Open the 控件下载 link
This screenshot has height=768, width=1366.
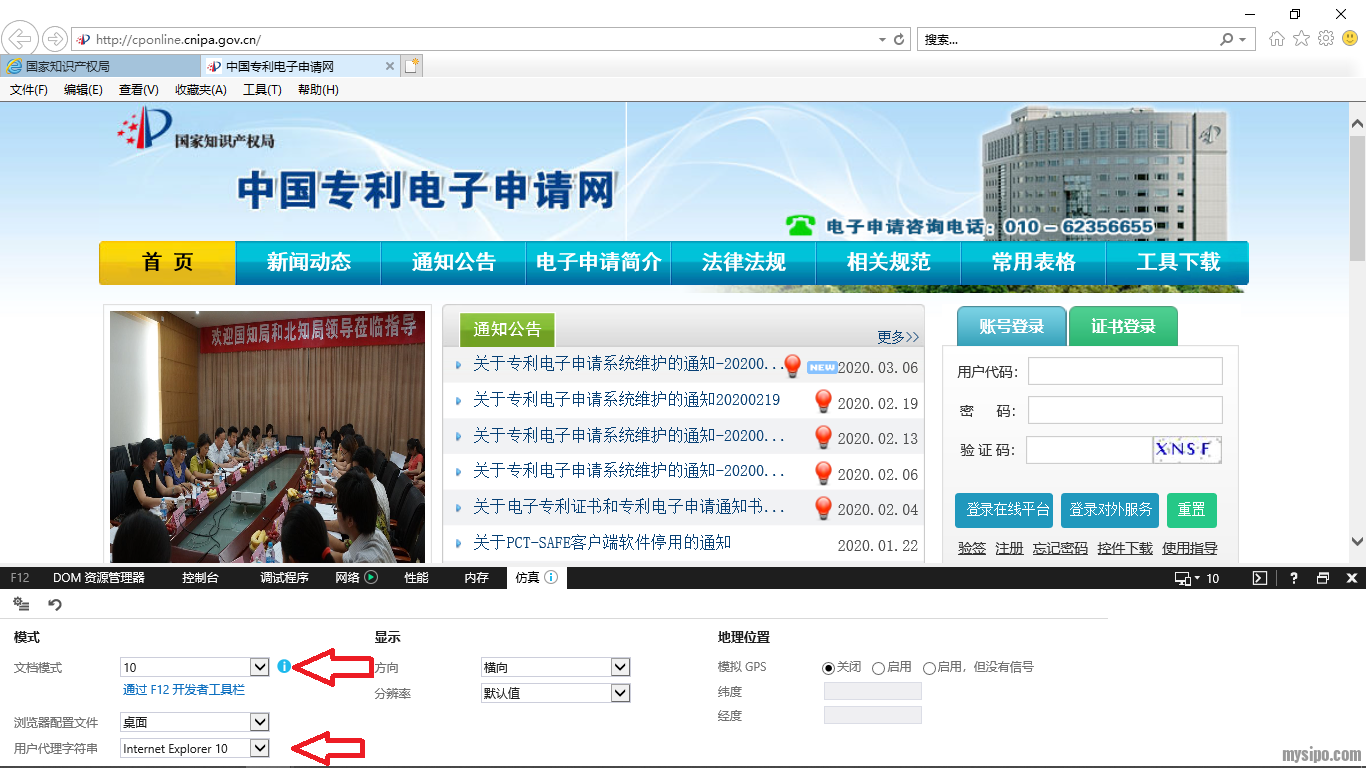click(1125, 548)
